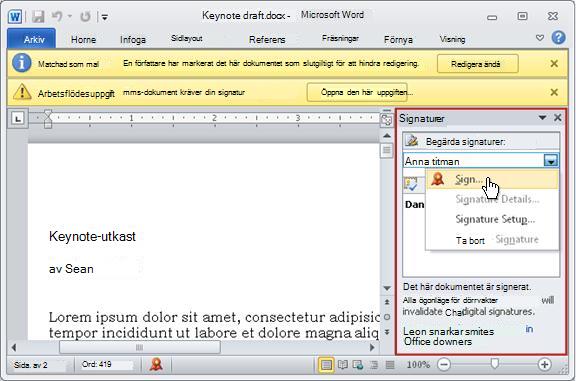576x381 pixels.
Task: Save the document using the floppy icon
Action: pos(37,17)
